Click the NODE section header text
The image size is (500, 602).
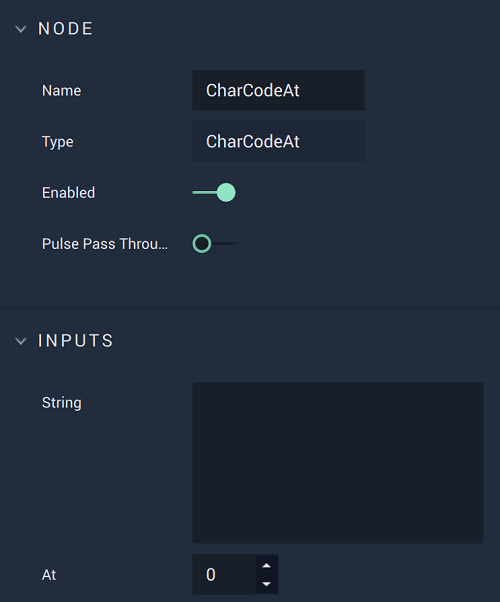pos(66,29)
